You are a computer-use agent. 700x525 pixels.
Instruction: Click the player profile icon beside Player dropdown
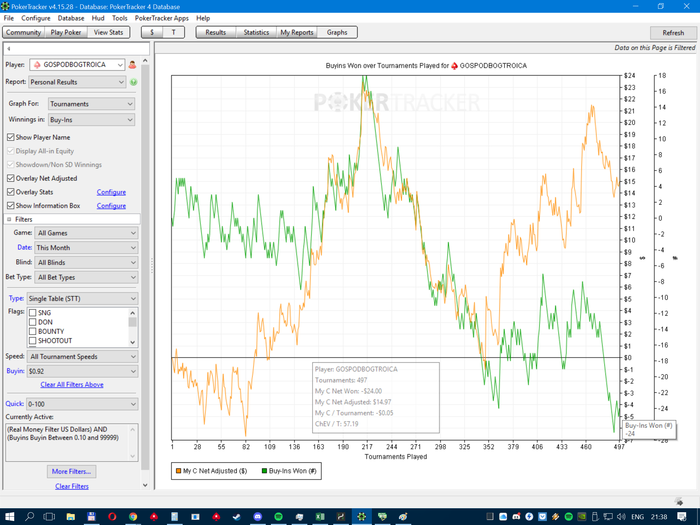click(132, 65)
